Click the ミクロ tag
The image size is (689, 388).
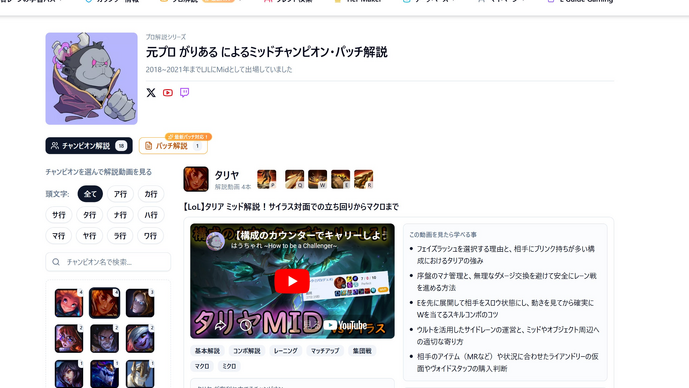coord(229,366)
